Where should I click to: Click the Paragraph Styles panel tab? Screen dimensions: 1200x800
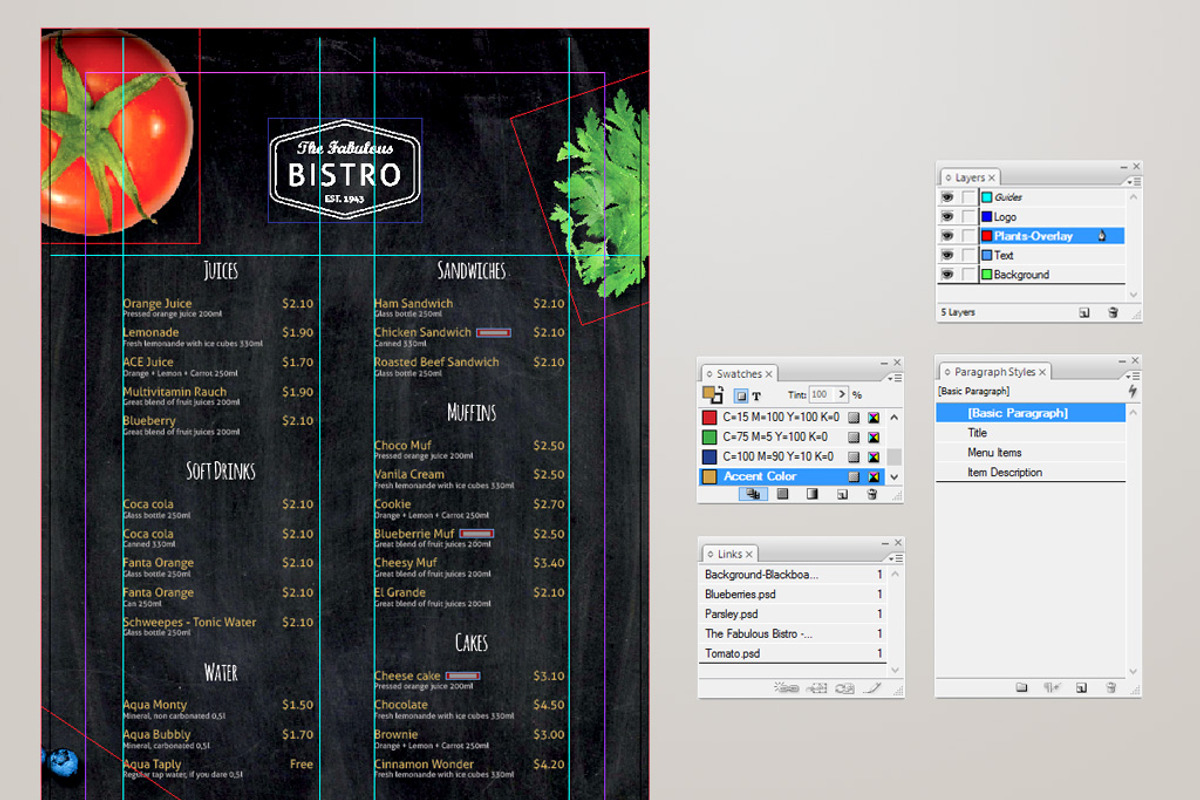[994, 372]
